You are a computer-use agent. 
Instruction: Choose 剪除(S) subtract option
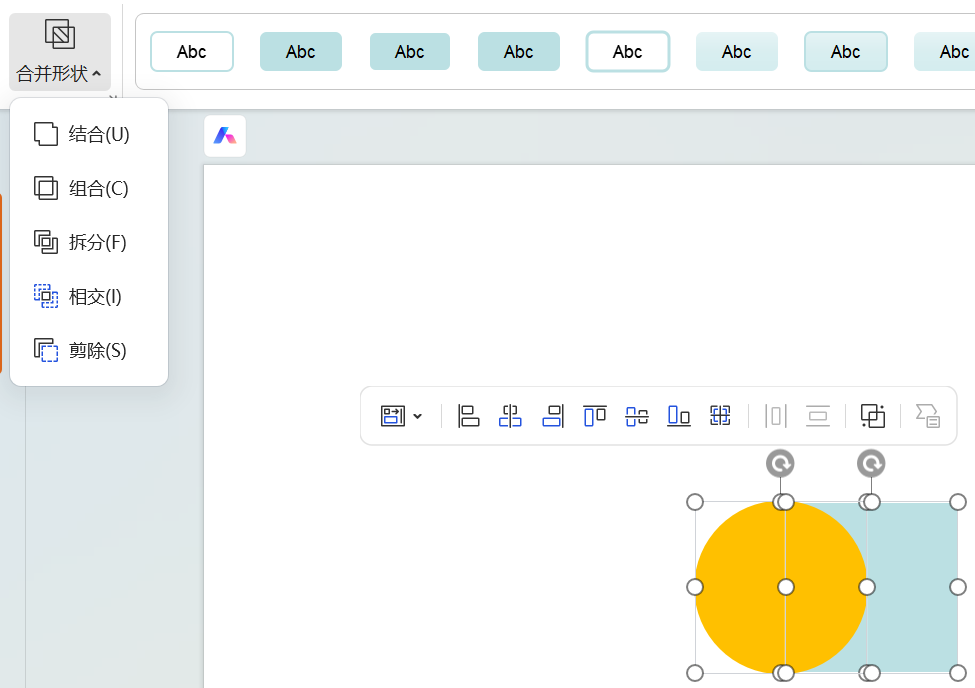tap(89, 351)
